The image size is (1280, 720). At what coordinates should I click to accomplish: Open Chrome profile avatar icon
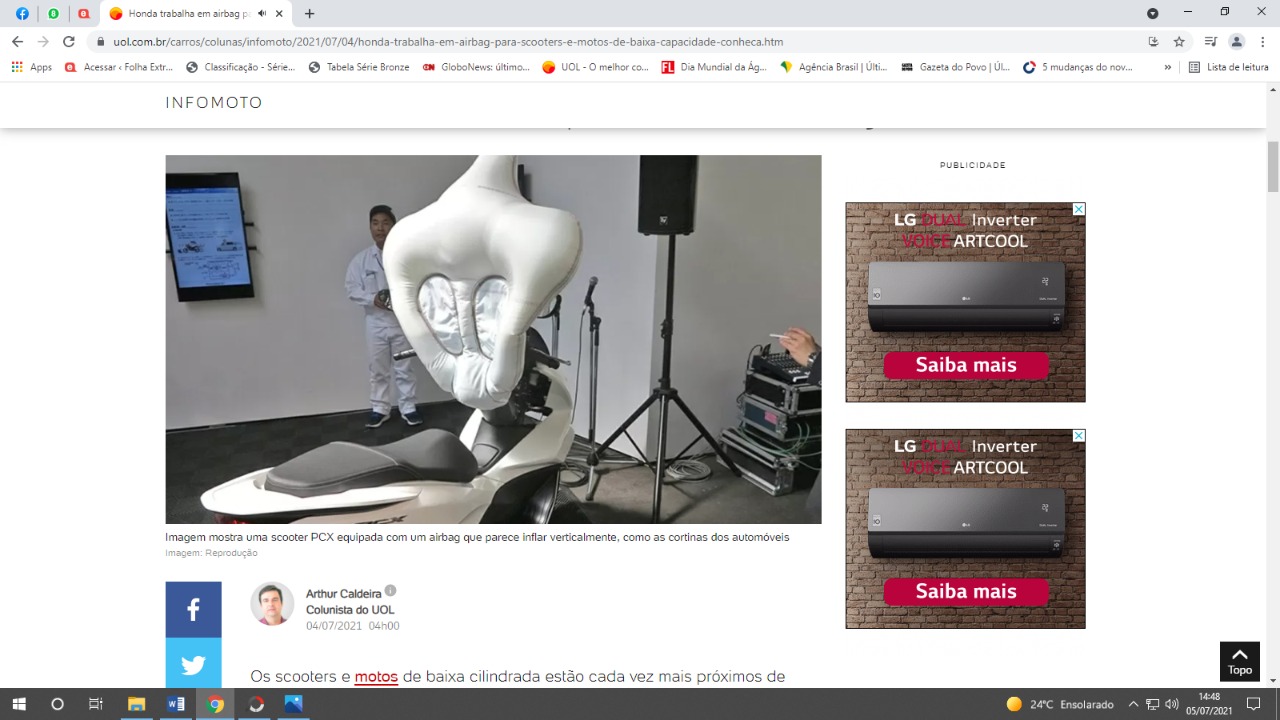(x=1237, y=42)
